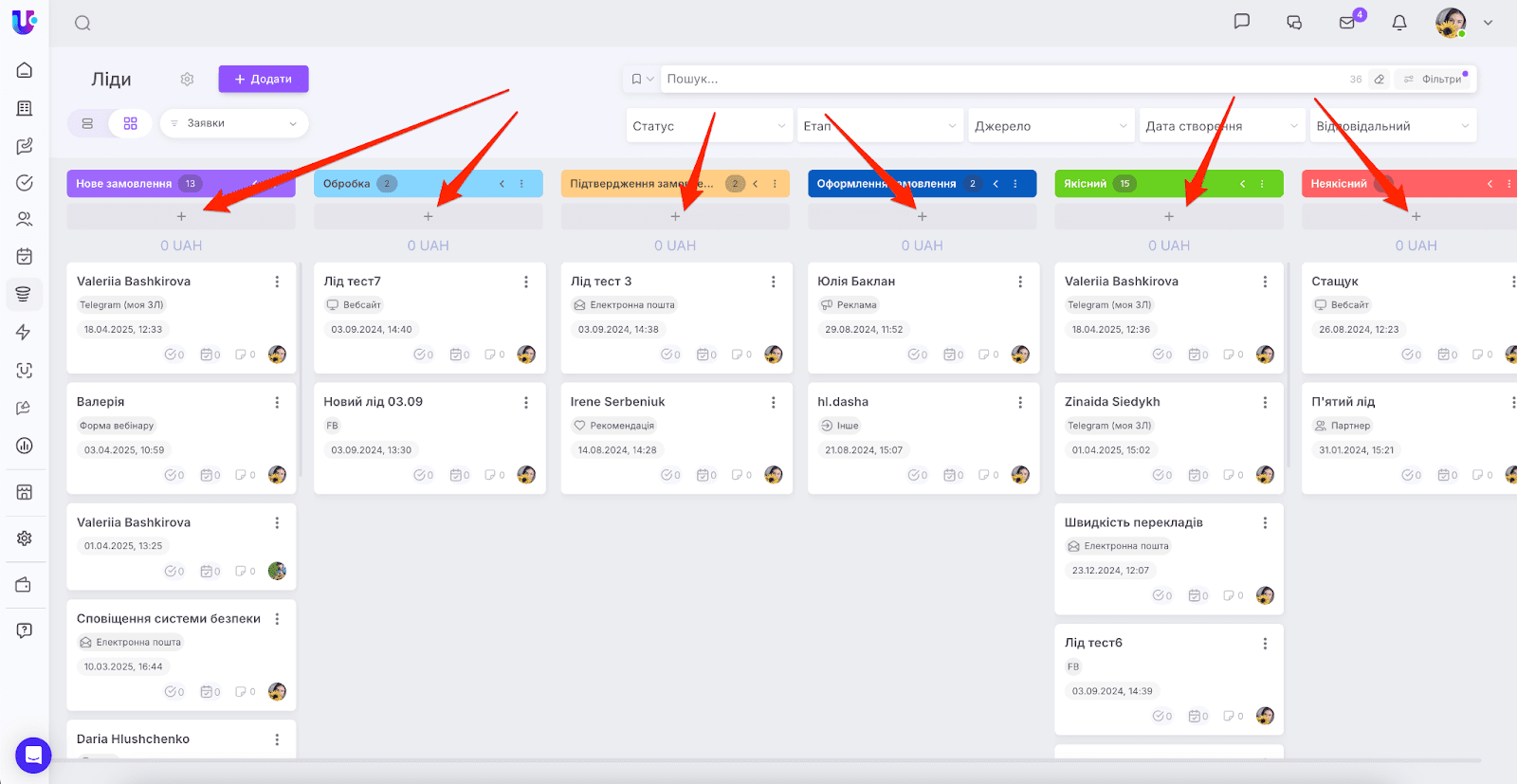Add a lead in the Нове замовлення column

[181, 217]
